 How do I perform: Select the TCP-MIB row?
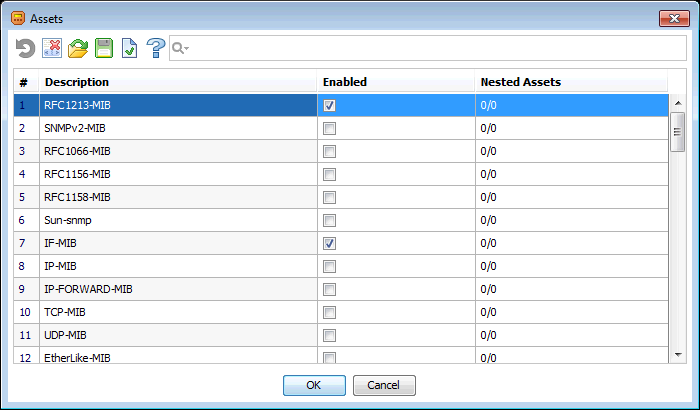tap(341, 313)
